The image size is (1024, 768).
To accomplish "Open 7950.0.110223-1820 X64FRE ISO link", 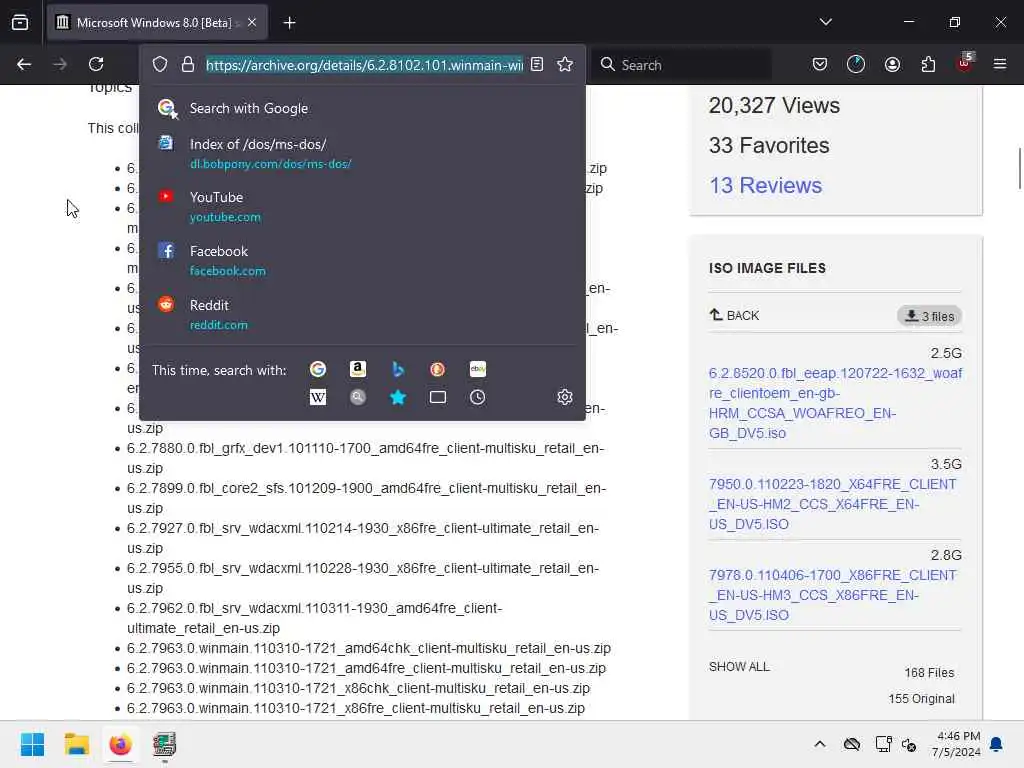I will (833, 504).
